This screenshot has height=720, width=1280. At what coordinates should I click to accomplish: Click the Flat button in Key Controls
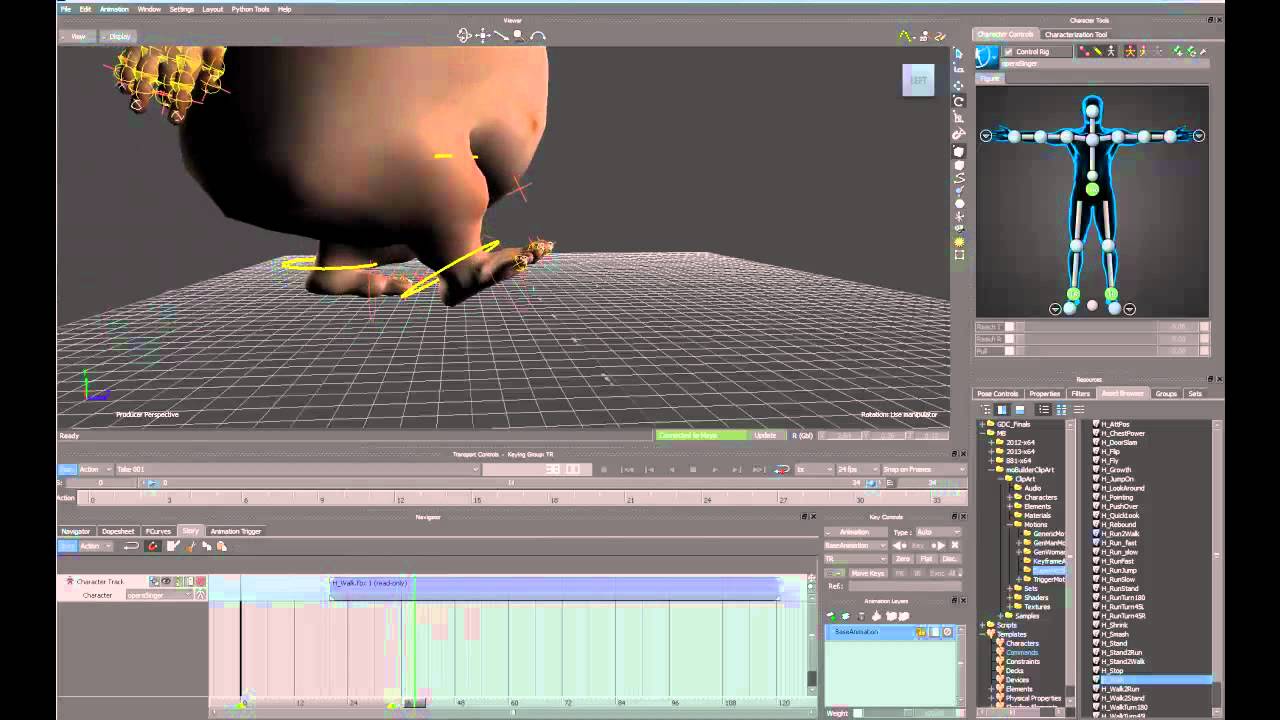(926, 559)
